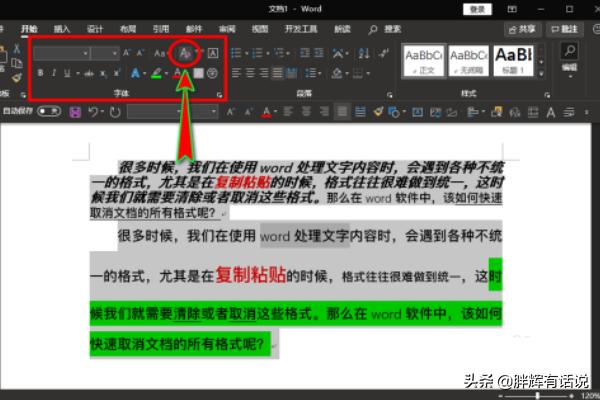Toggle Bold formatting
Screen dimensions: 600x400
[40, 73]
